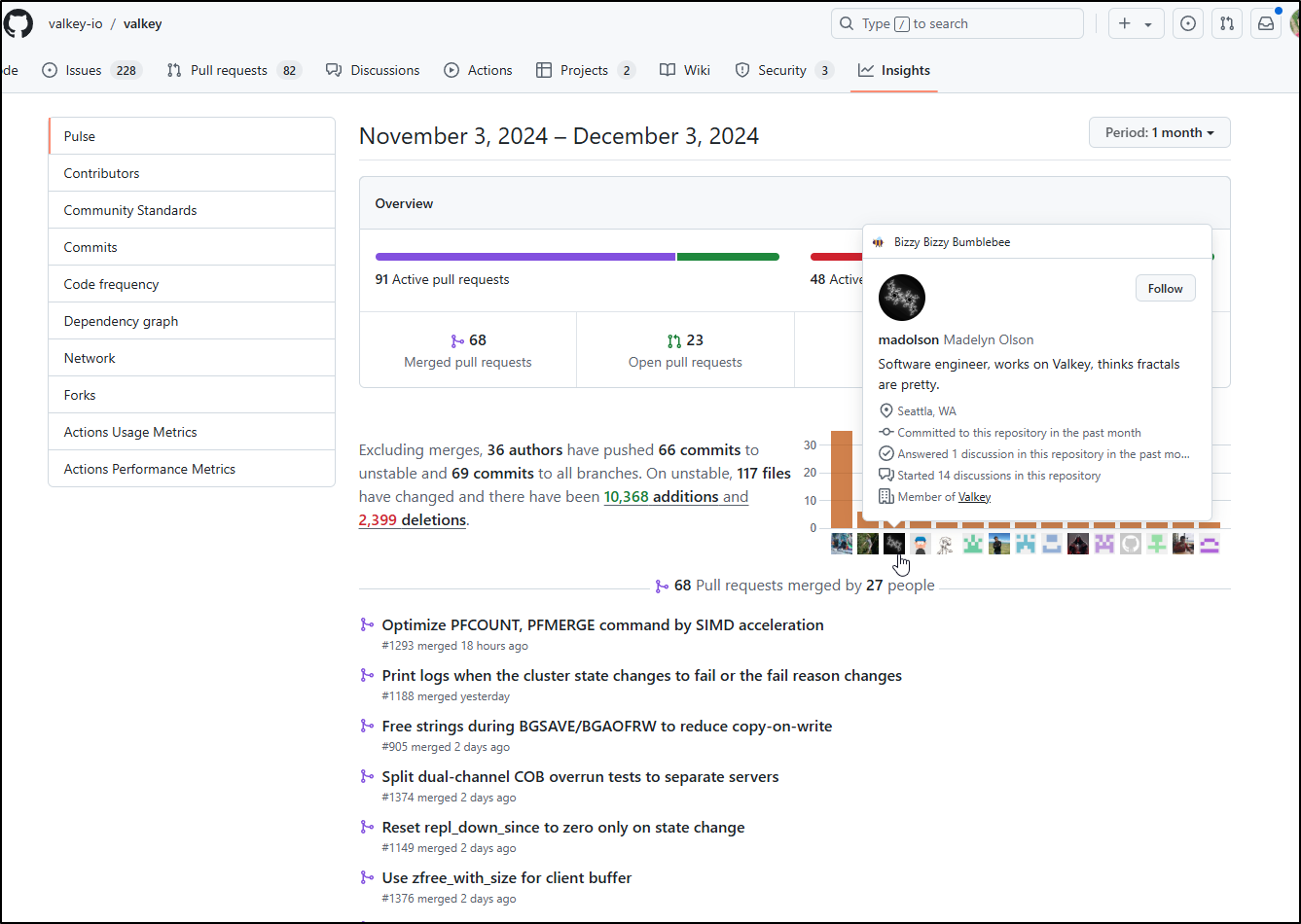The height and width of the screenshot is (924, 1301).
Task: Switch to the Wiki tab
Action: (685, 70)
